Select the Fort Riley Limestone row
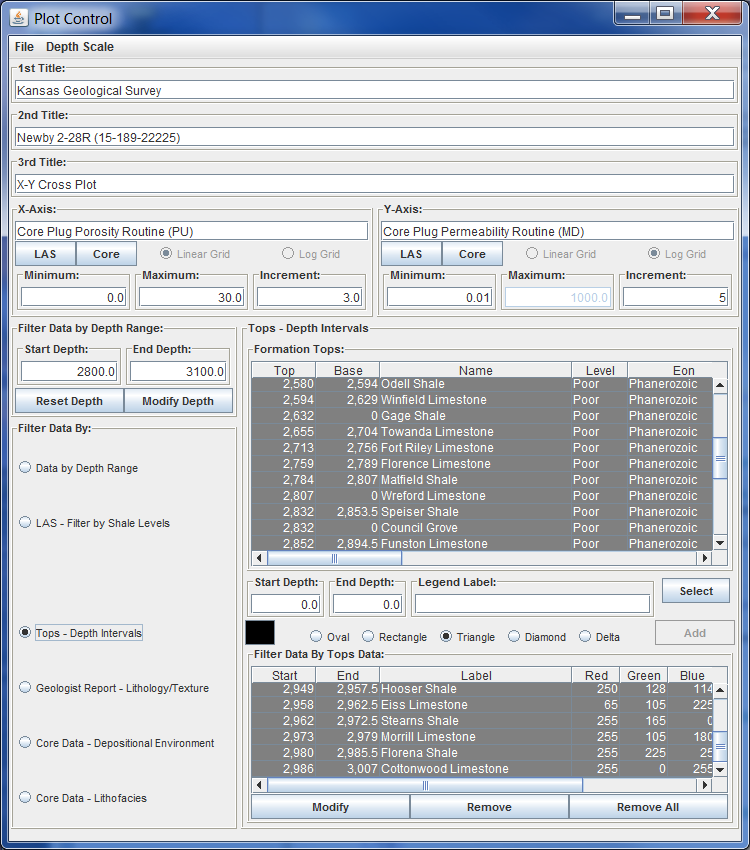Image resolution: width=750 pixels, height=850 pixels. click(x=482, y=448)
